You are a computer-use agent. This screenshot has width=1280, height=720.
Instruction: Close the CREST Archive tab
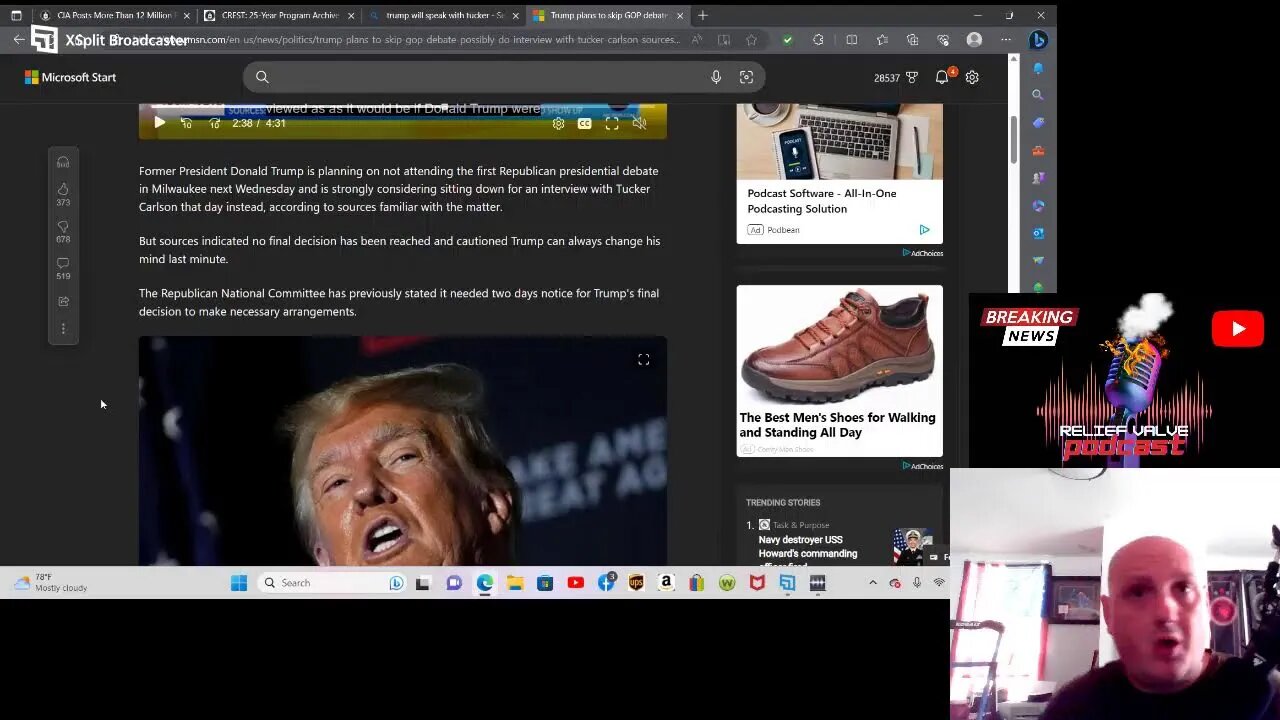[351, 16]
